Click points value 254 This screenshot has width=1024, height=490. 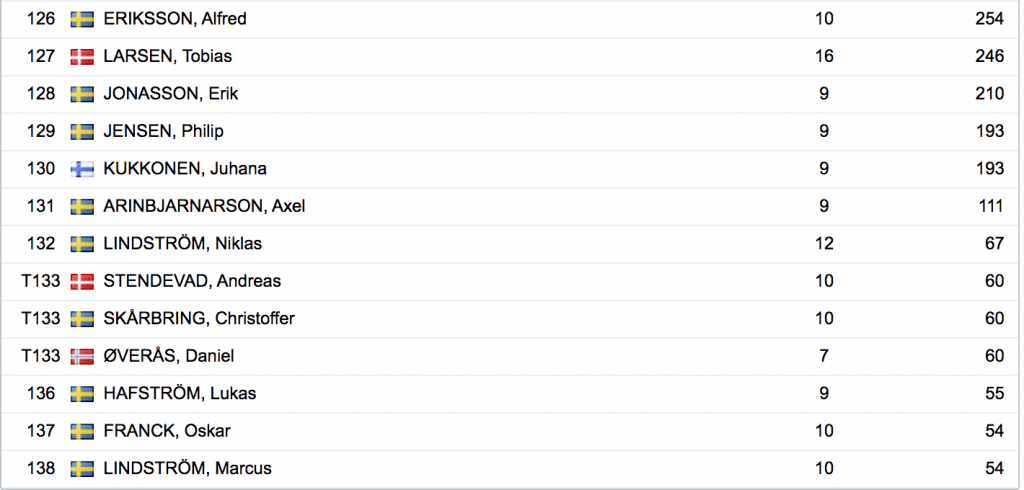tap(989, 19)
